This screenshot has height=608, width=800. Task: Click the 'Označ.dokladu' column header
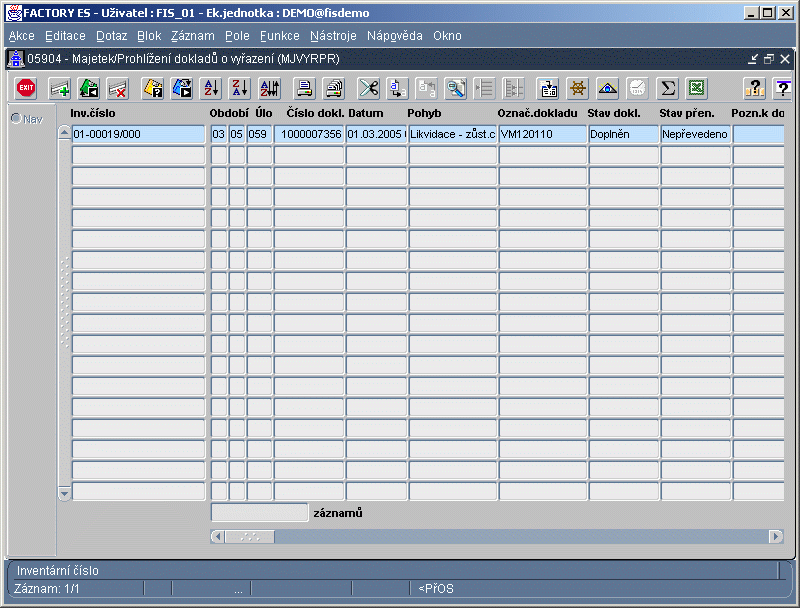tap(537, 113)
